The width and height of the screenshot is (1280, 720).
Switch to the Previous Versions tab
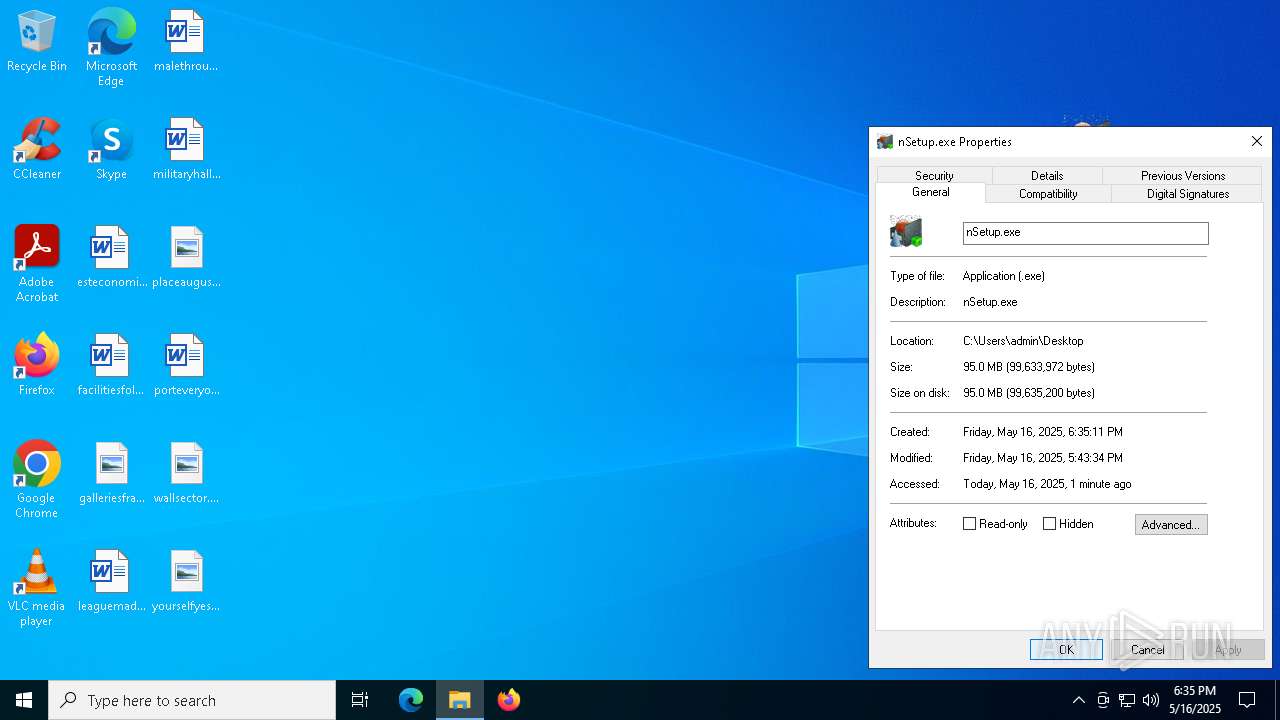pyautogui.click(x=1183, y=175)
